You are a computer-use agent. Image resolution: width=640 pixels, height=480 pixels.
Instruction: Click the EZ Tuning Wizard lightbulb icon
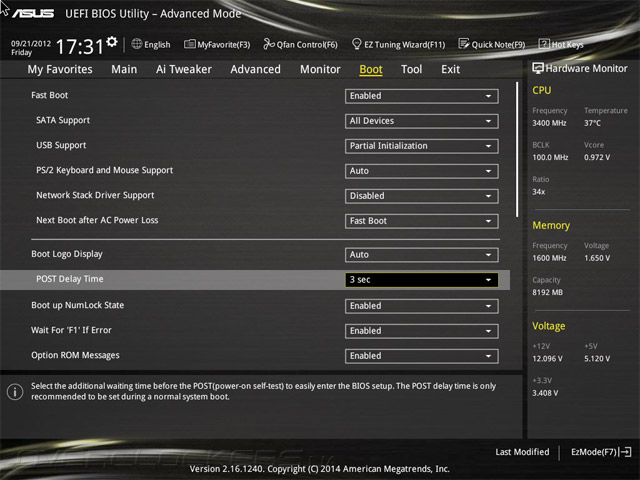[x=356, y=44]
